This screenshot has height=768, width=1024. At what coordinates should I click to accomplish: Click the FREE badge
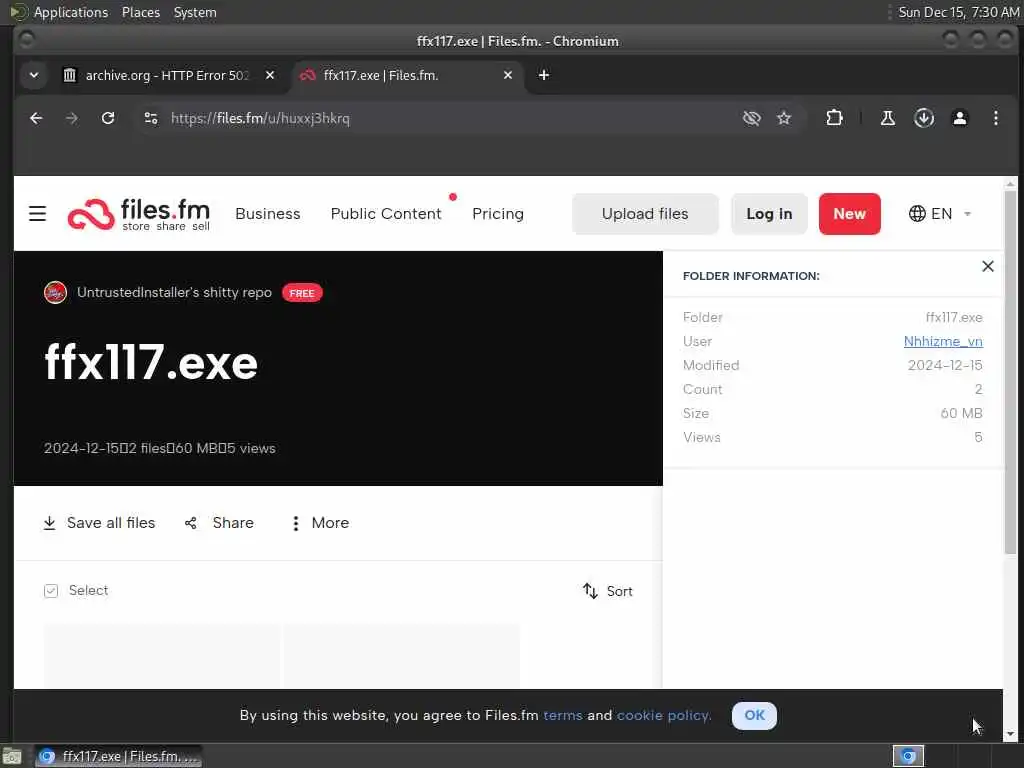tap(302, 293)
